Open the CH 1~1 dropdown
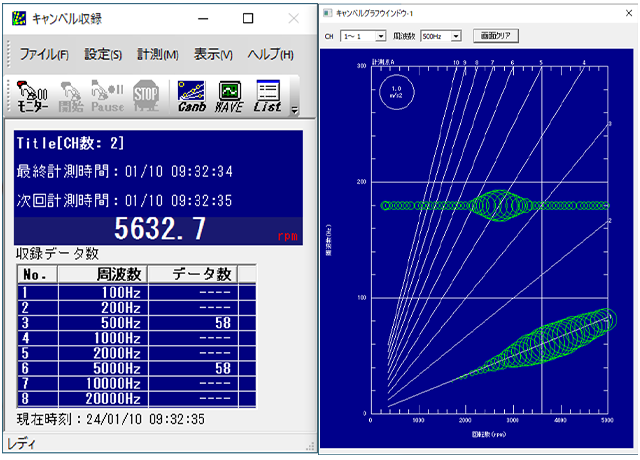640x460 pixels. click(363, 36)
